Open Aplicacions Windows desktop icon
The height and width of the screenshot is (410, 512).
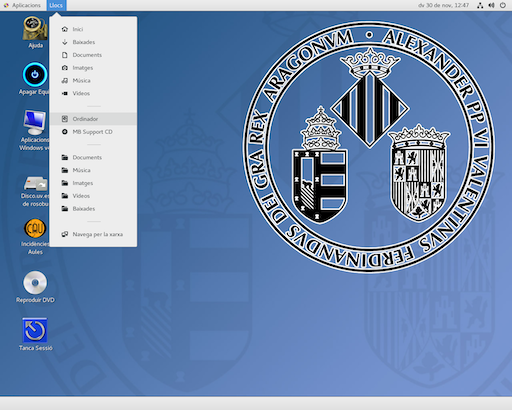(x=35, y=122)
